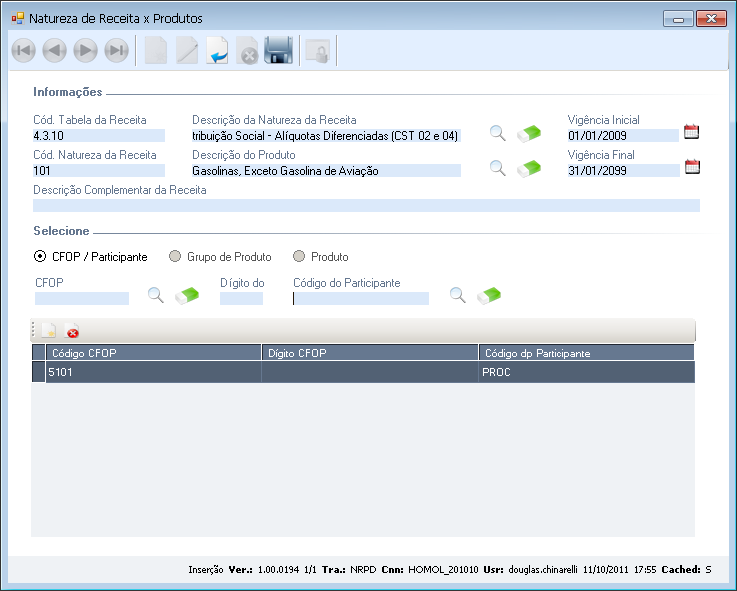
Task: Click the Save floppy disk icon
Action: click(278, 51)
